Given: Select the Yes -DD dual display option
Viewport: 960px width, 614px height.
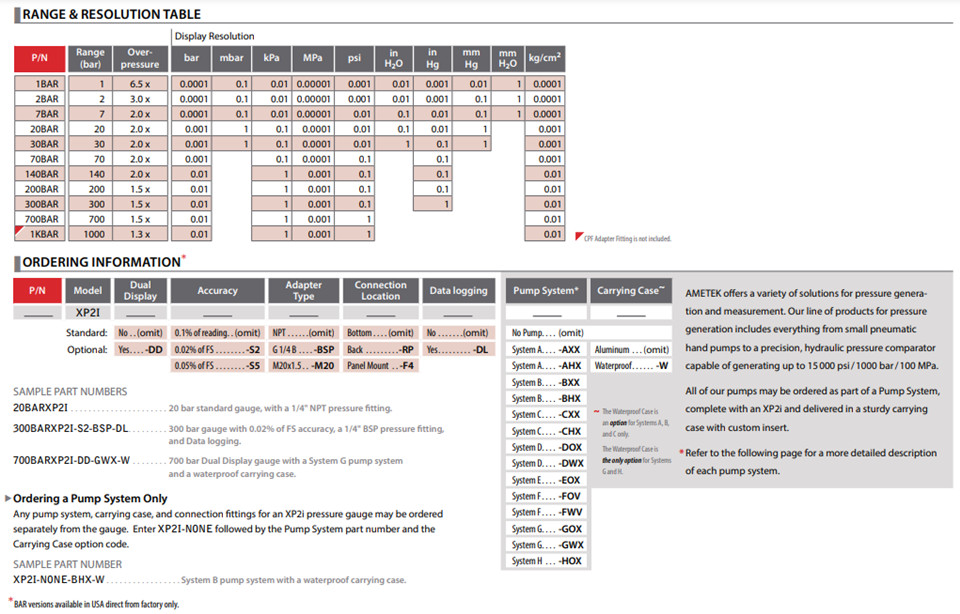Looking at the screenshot, I should point(140,350).
